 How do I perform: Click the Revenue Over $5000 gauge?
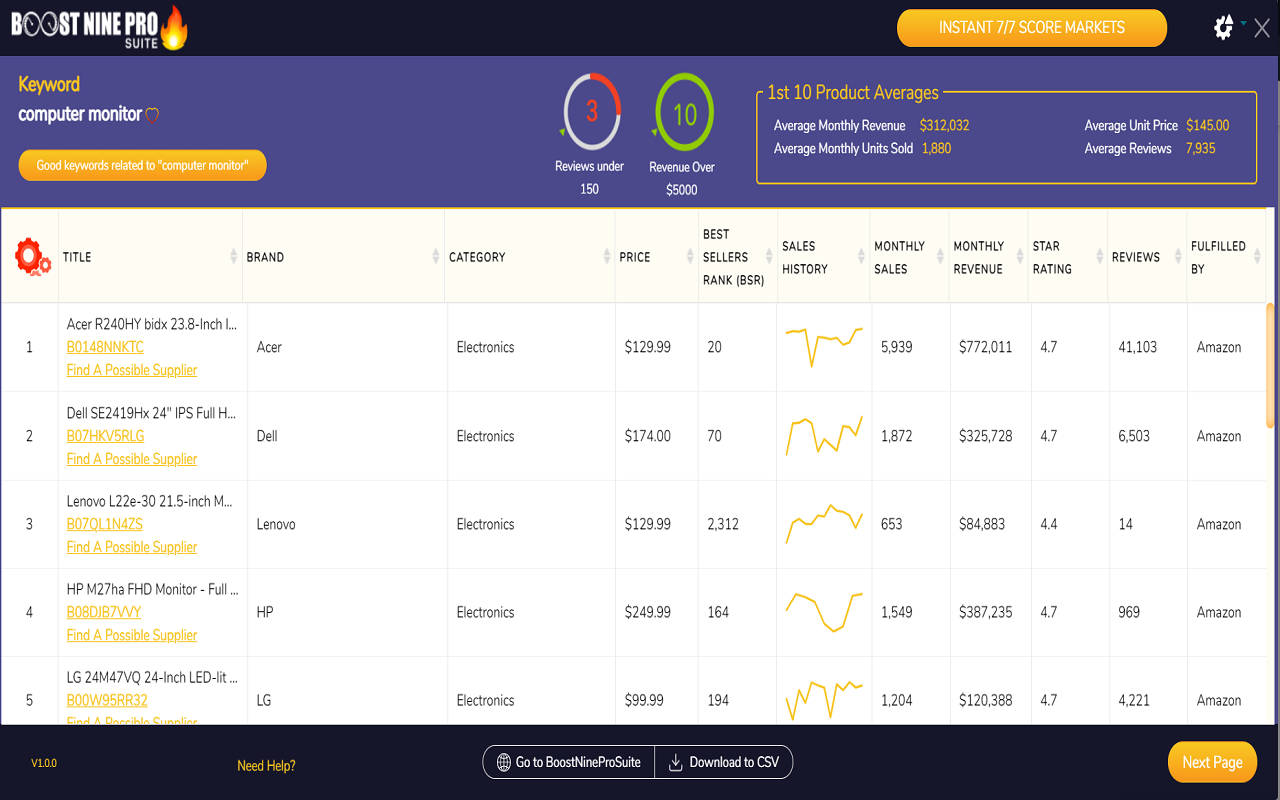(683, 112)
